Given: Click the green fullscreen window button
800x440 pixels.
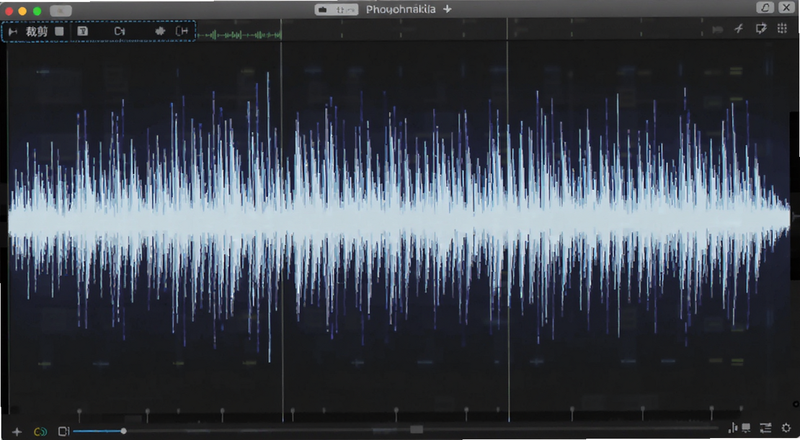Looking at the screenshot, I should pos(37,11).
